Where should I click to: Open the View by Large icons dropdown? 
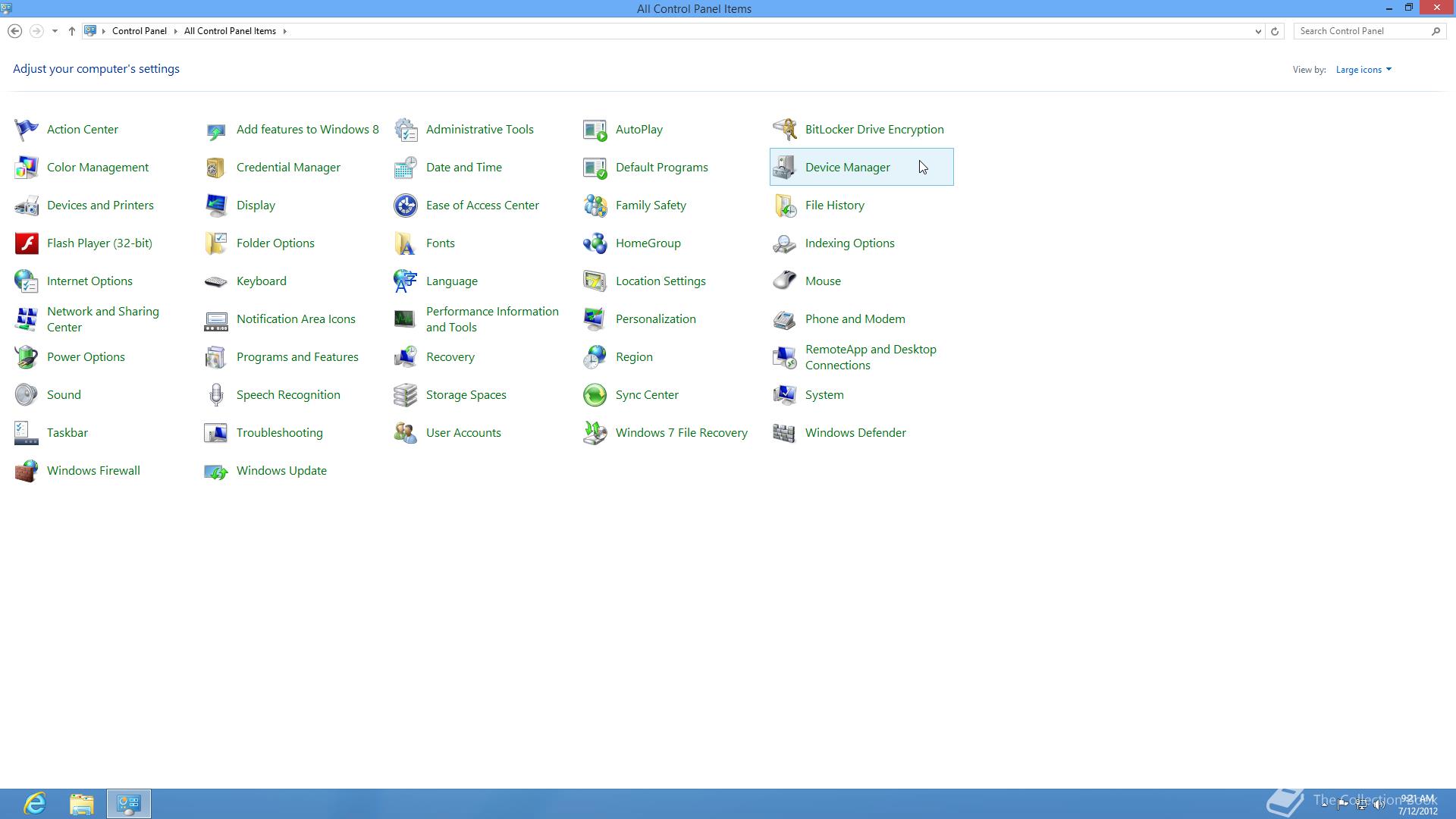pyautogui.click(x=1363, y=70)
